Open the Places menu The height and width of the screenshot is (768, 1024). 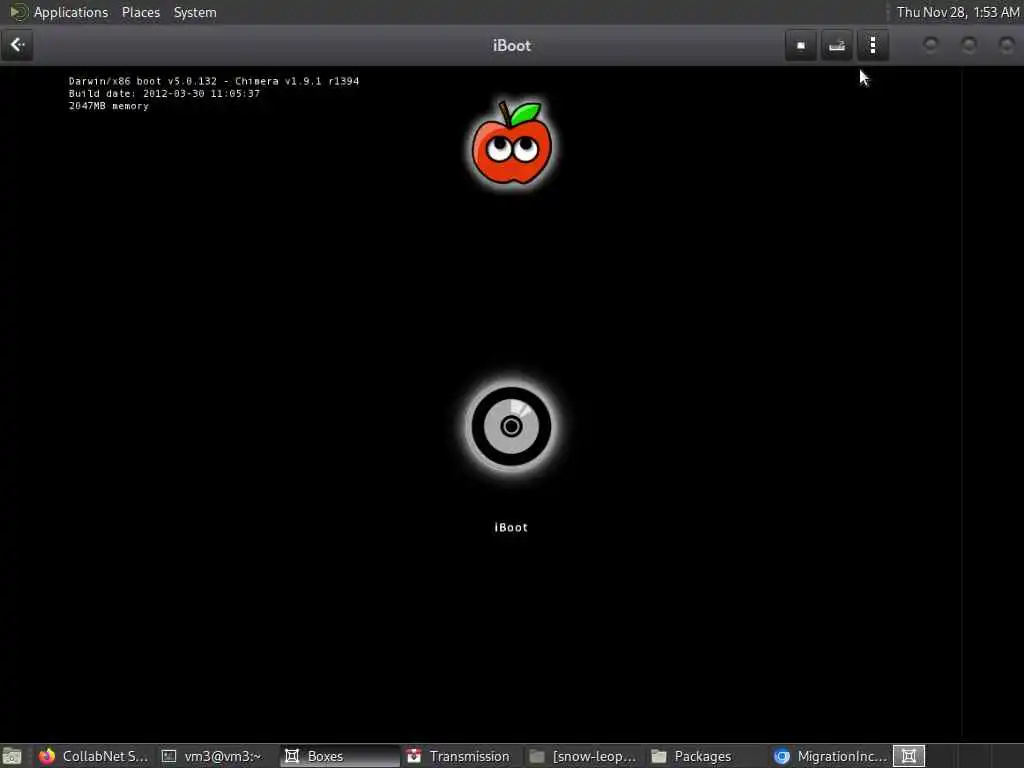[x=140, y=12]
